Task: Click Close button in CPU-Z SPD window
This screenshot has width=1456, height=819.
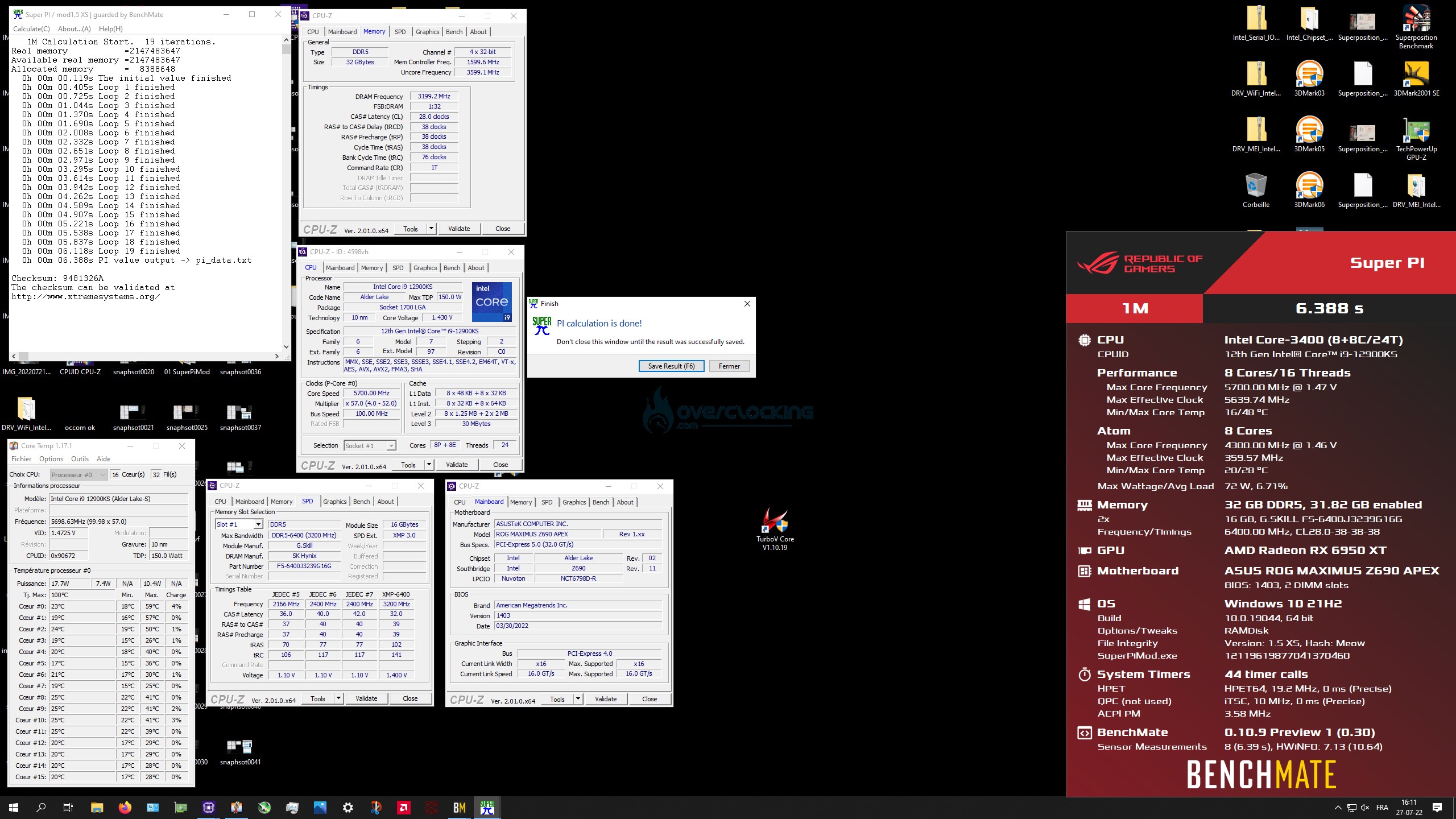Action: click(410, 698)
